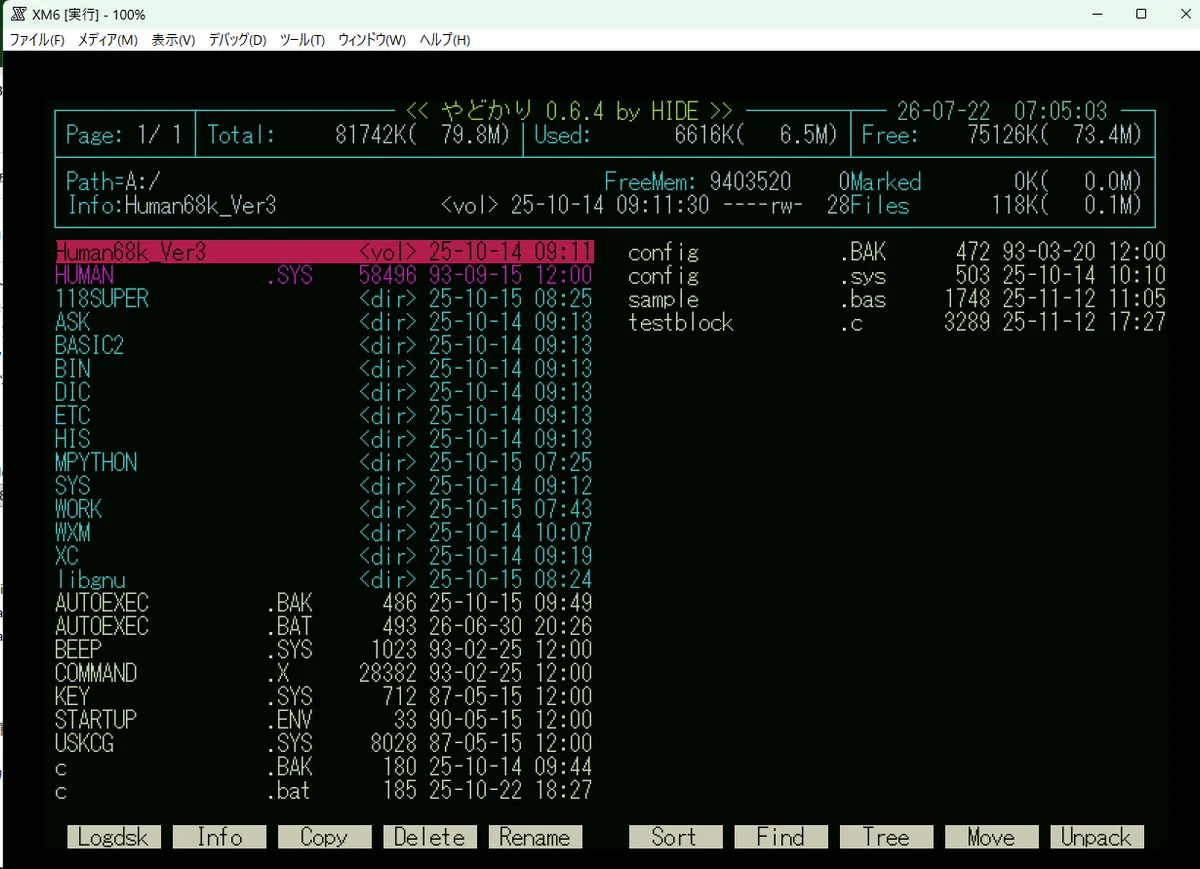Select the BEEP .SYS file
Screen dimensions: 1200x869
tap(324, 650)
